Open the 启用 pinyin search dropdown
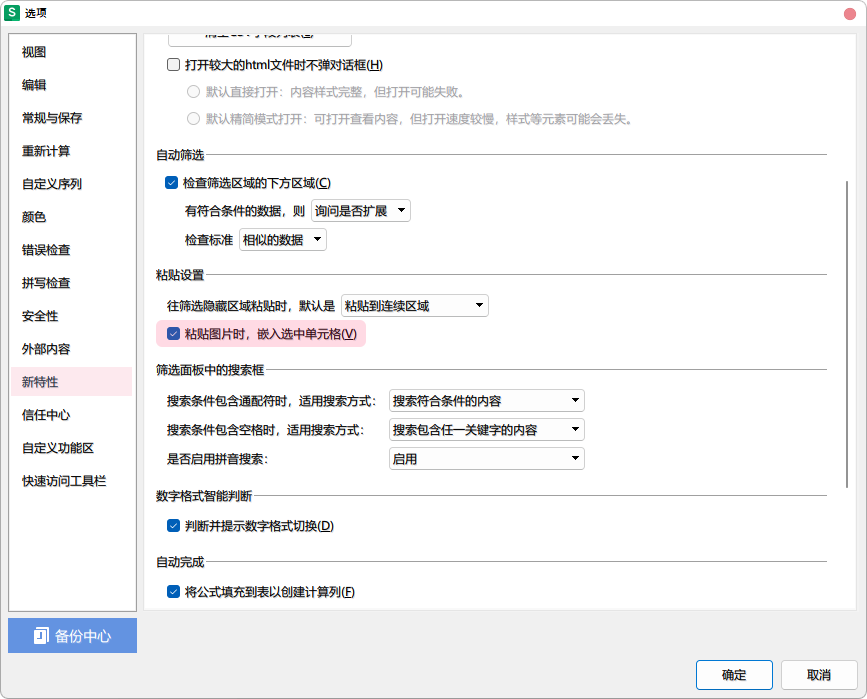 pos(486,459)
